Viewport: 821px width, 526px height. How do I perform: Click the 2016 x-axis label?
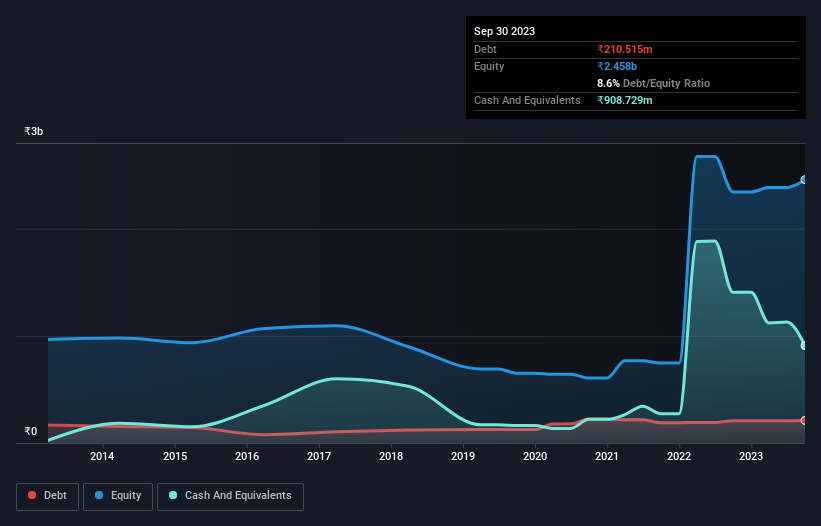247,456
